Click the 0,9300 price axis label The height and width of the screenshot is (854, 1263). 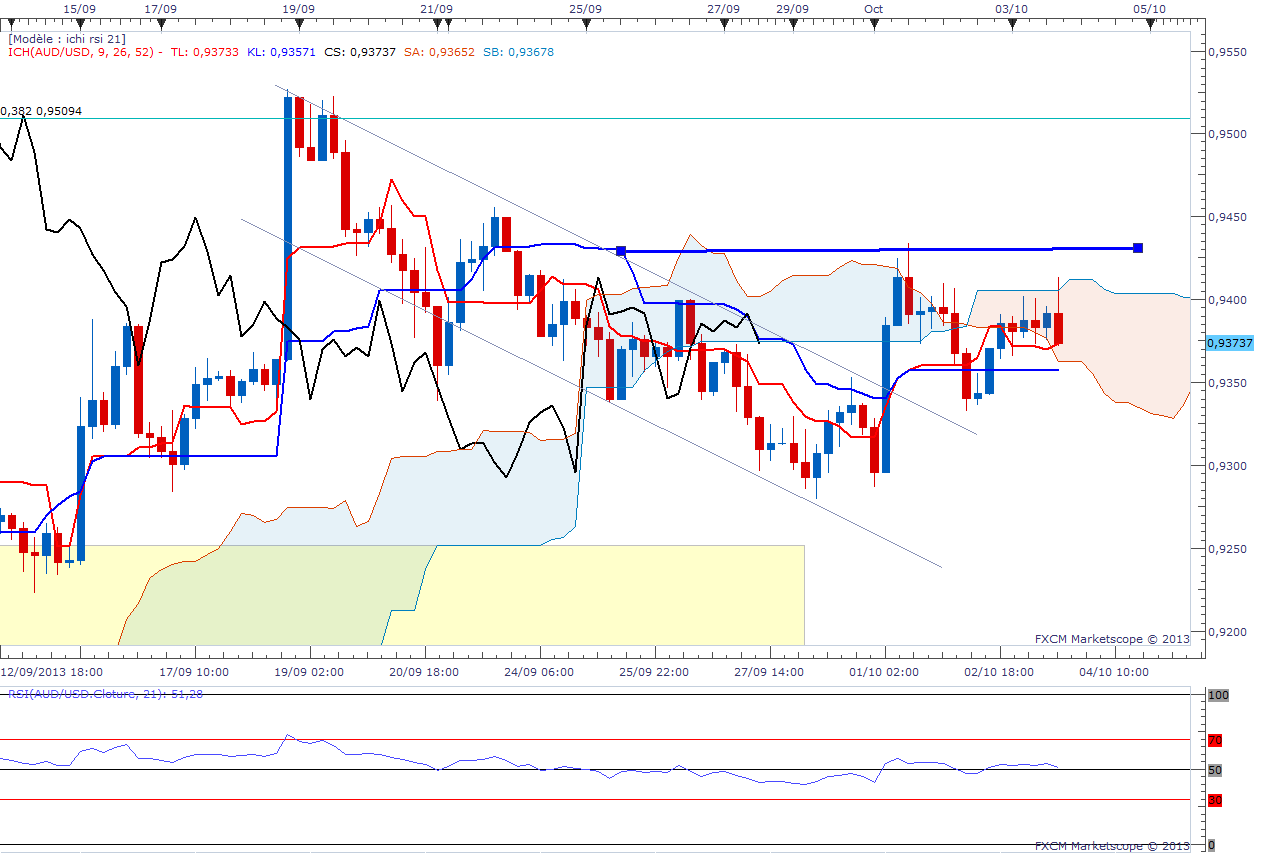[x=1226, y=466]
